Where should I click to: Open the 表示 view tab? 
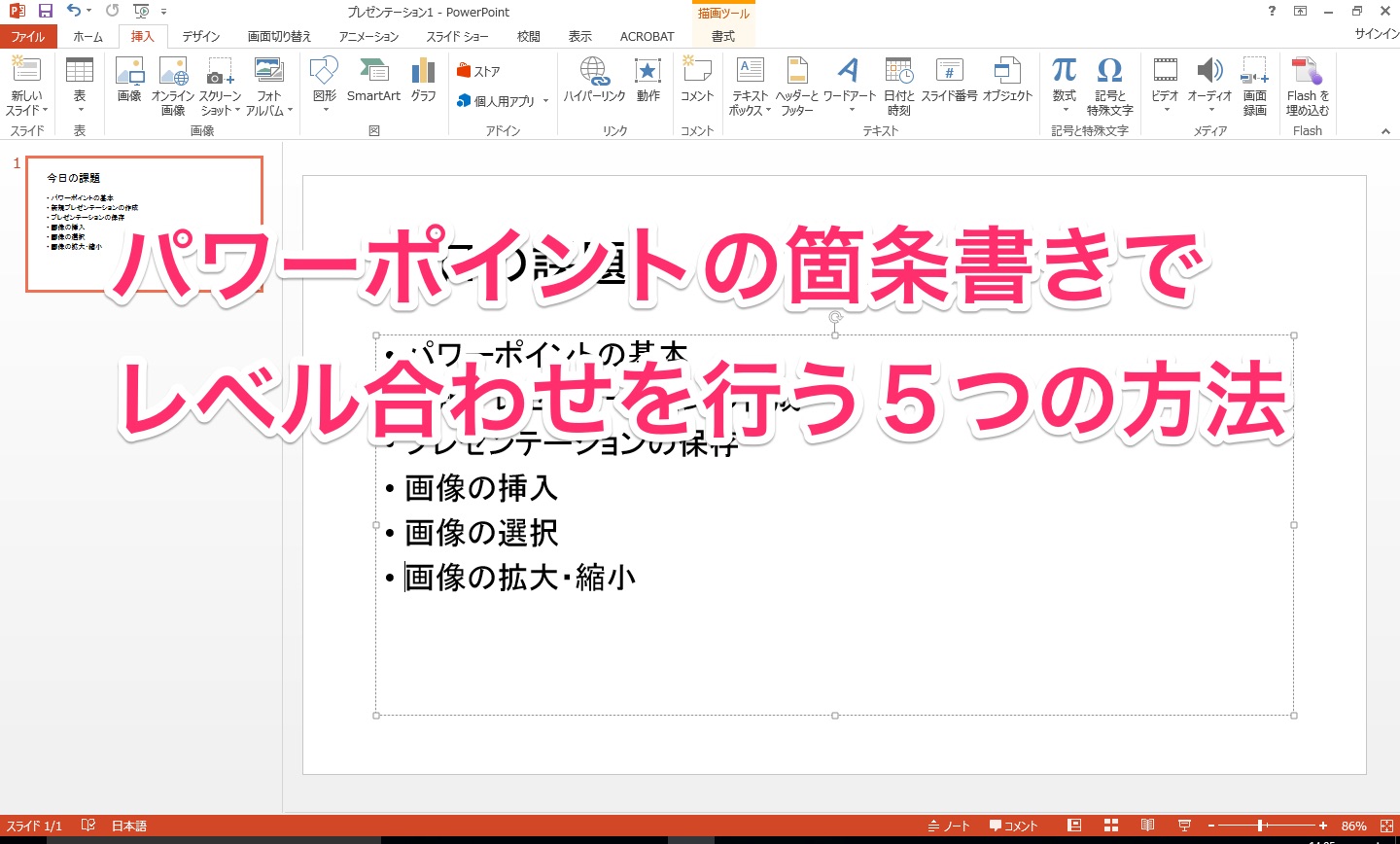tap(580, 36)
